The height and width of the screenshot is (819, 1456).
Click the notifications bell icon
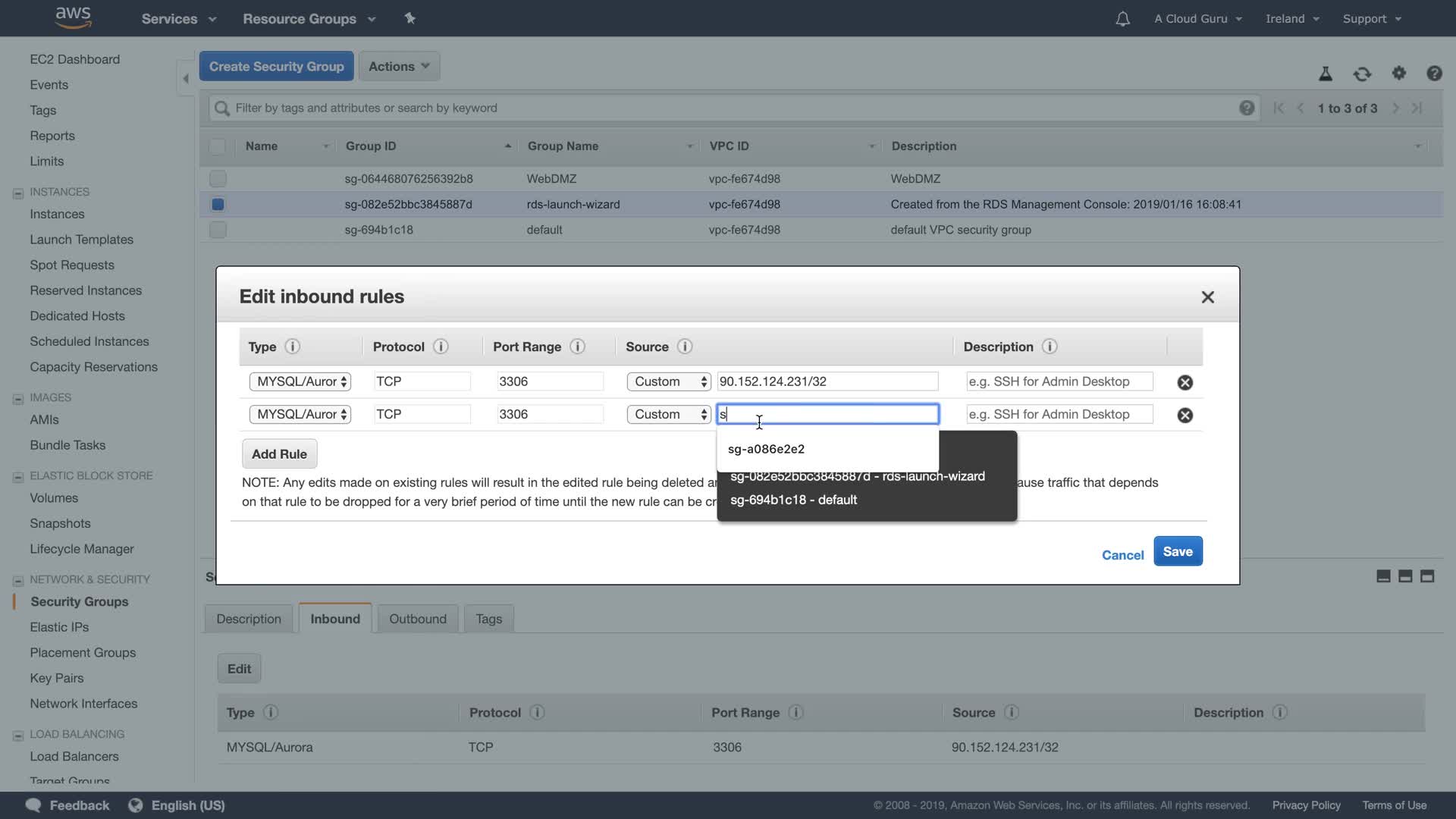[x=1122, y=19]
